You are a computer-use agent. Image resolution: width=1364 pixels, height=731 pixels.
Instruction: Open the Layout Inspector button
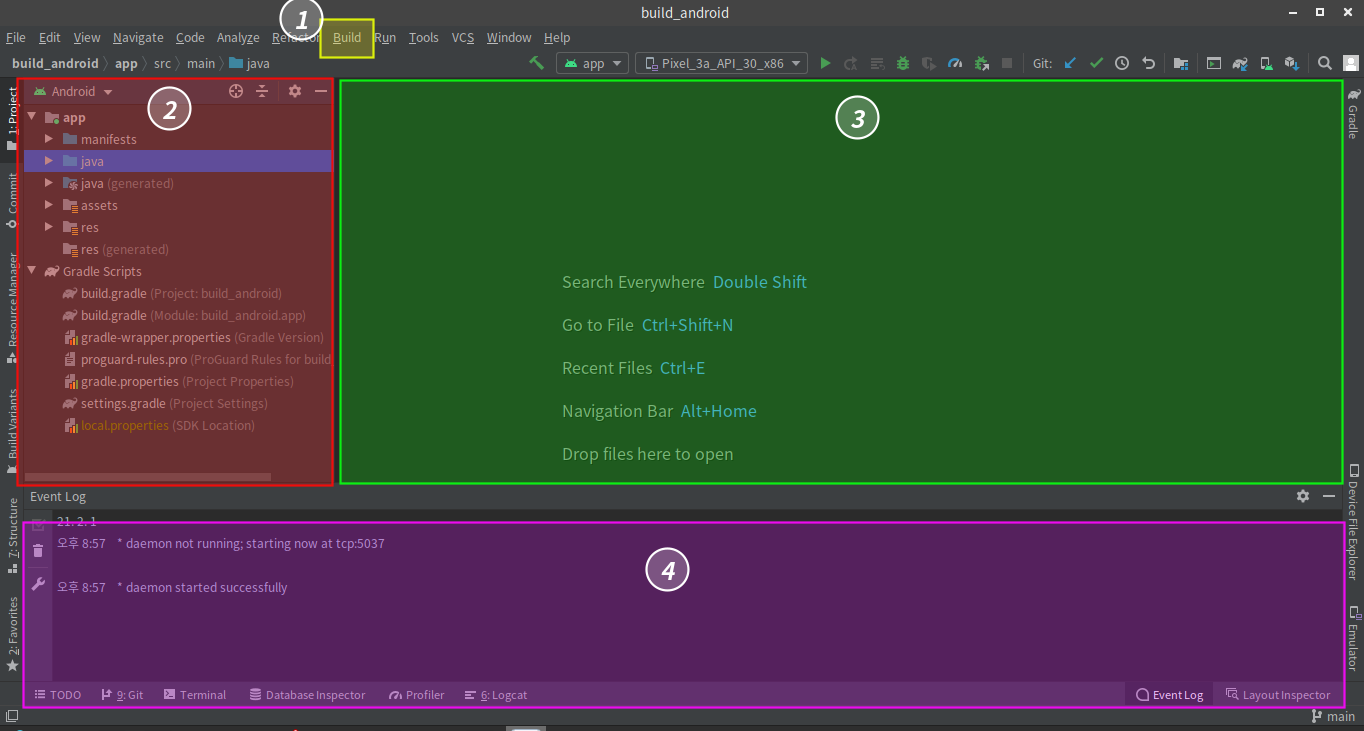tap(1278, 695)
